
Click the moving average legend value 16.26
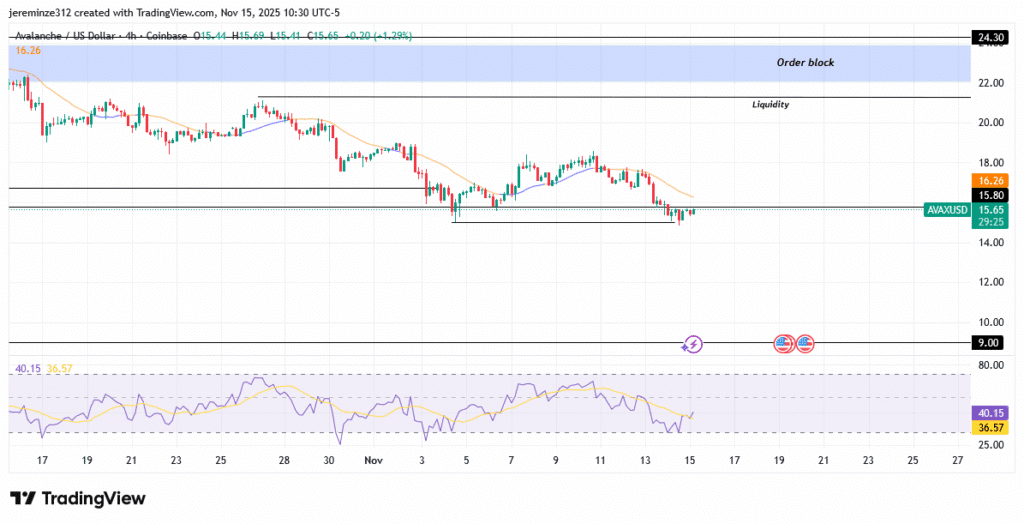[27, 50]
